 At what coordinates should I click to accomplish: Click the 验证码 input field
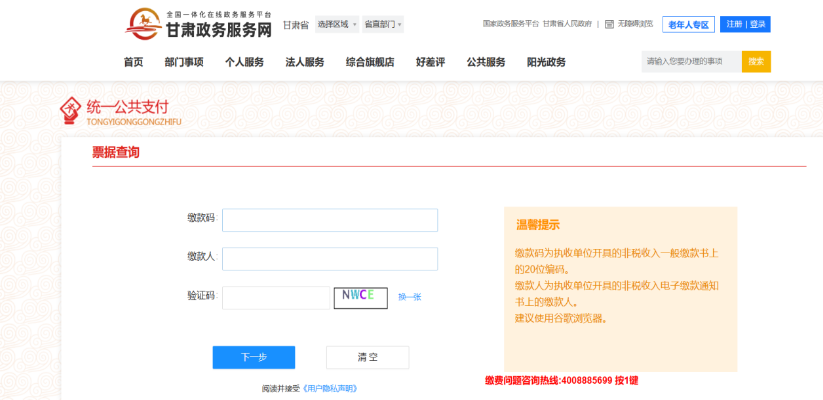(275, 297)
